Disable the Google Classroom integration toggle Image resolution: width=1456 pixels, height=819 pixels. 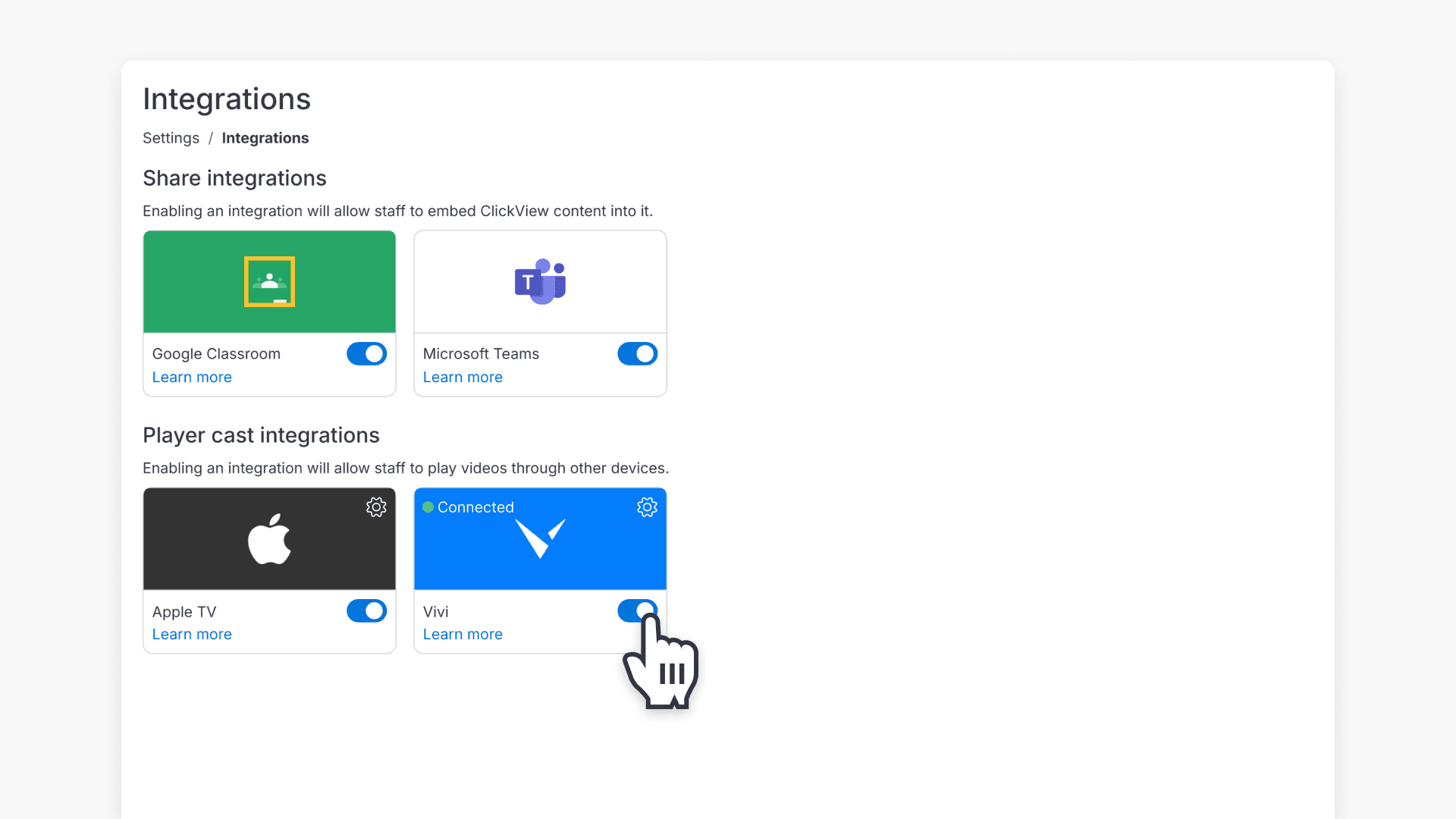coord(366,353)
